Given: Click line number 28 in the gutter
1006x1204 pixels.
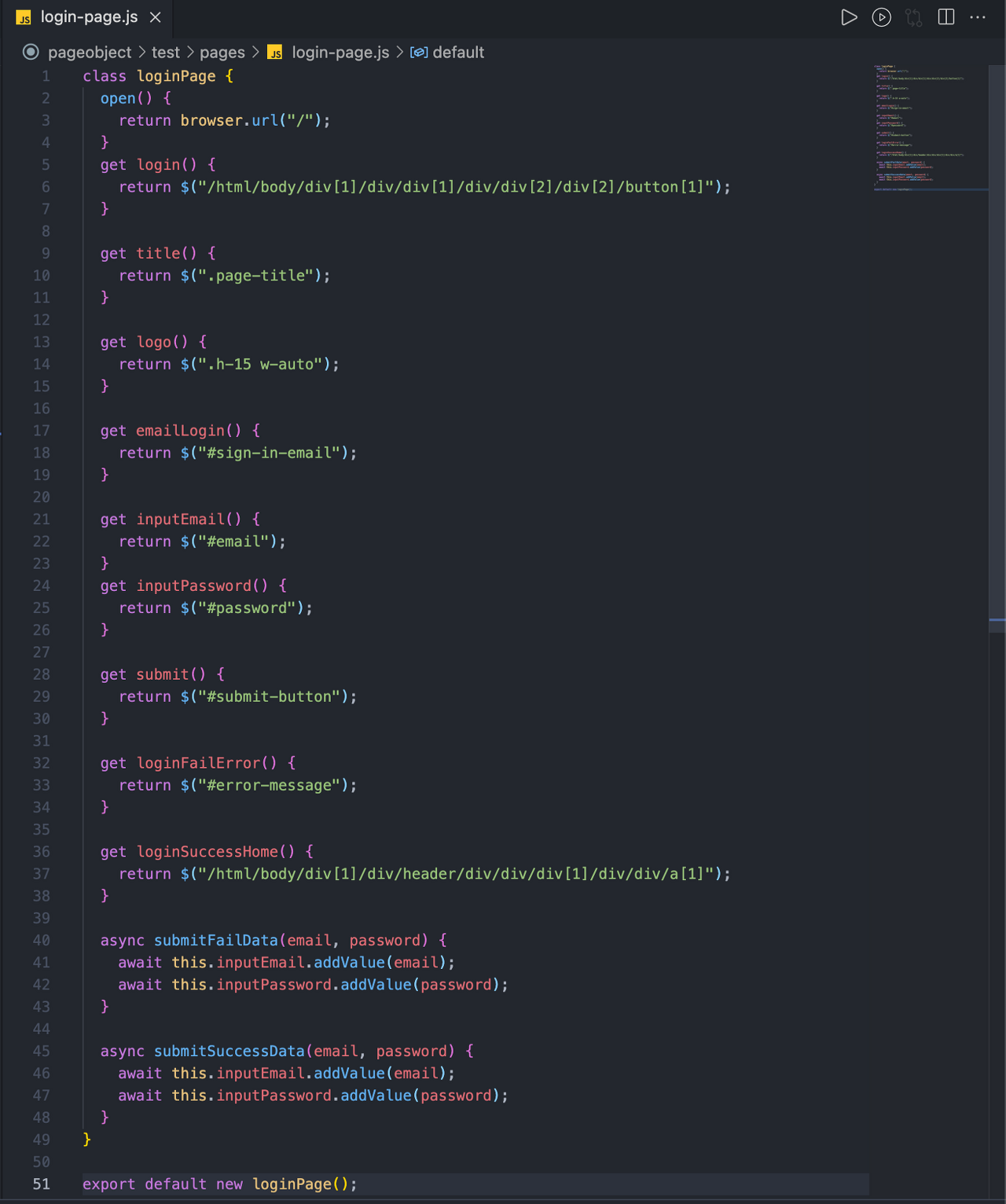Looking at the screenshot, I should click(x=41, y=674).
